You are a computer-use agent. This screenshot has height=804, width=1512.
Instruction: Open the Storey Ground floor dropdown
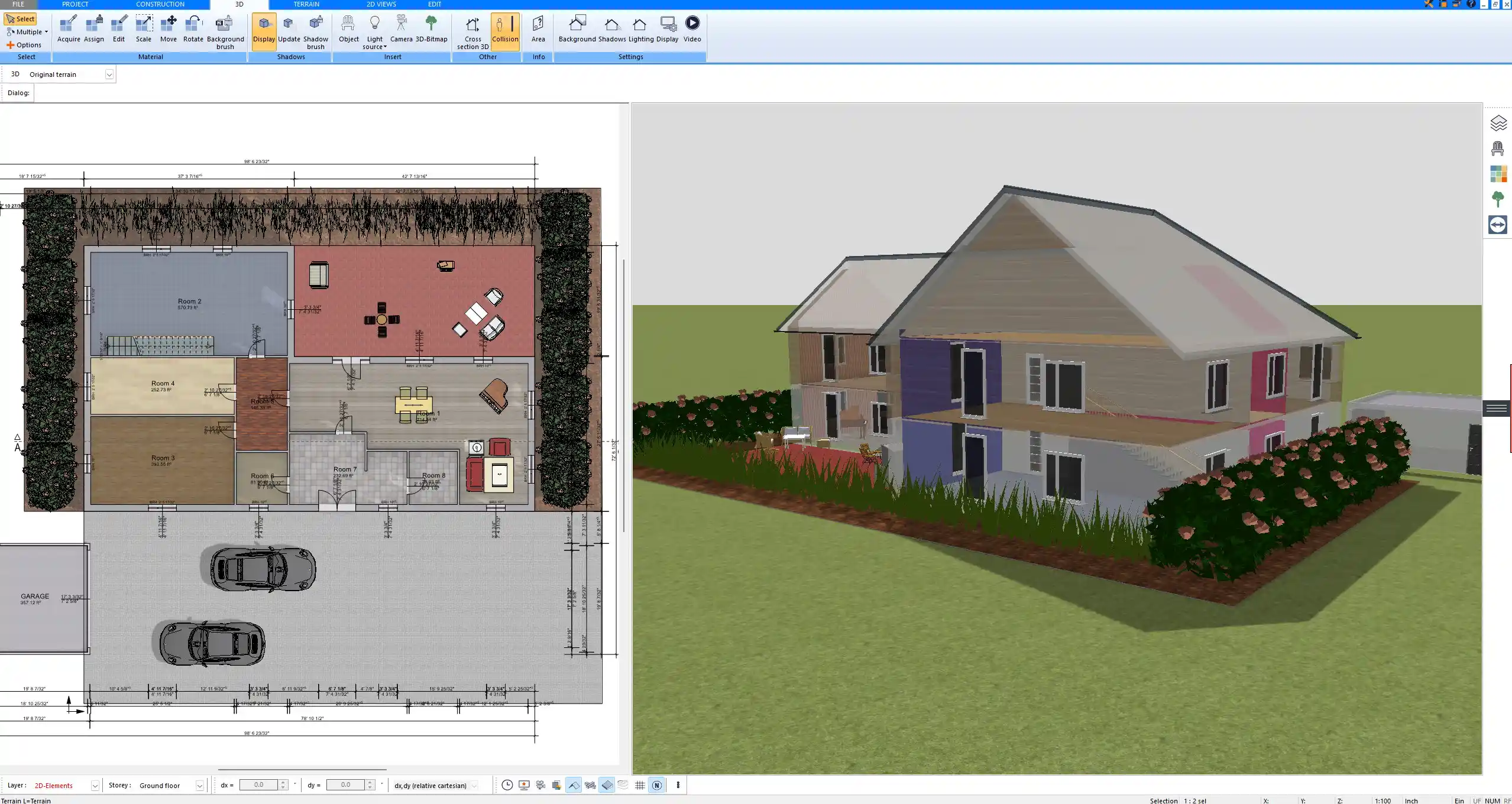(200, 786)
